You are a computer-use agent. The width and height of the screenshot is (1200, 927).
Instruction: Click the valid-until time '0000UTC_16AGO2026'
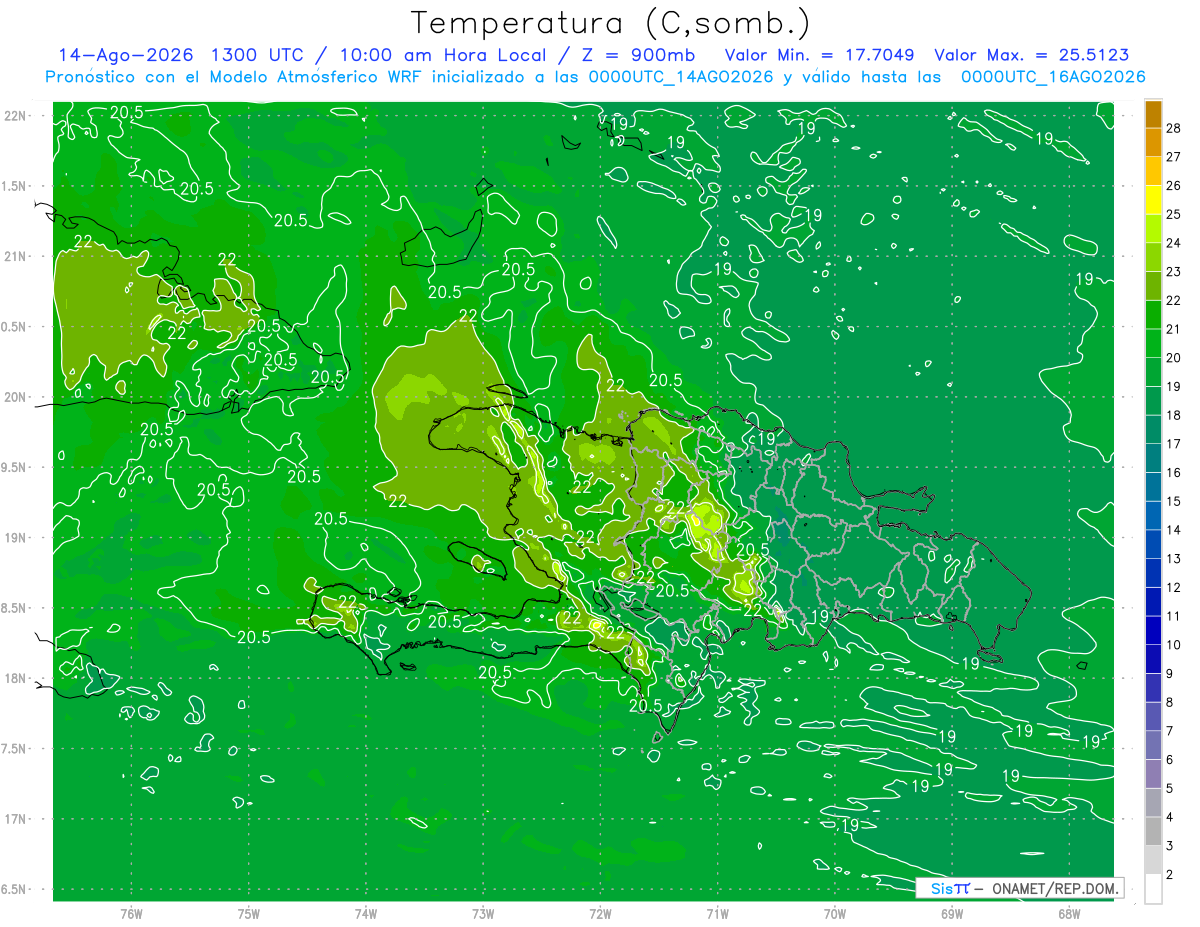pos(1053,77)
